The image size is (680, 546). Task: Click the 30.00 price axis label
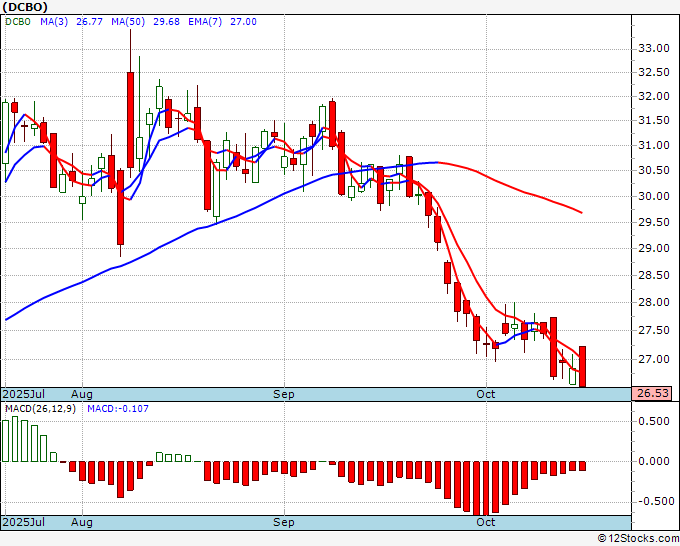(x=654, y=196)
